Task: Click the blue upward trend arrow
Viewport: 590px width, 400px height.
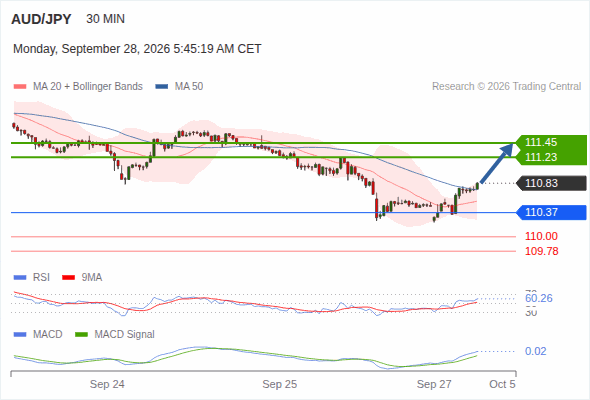Action: click(497, 163)
